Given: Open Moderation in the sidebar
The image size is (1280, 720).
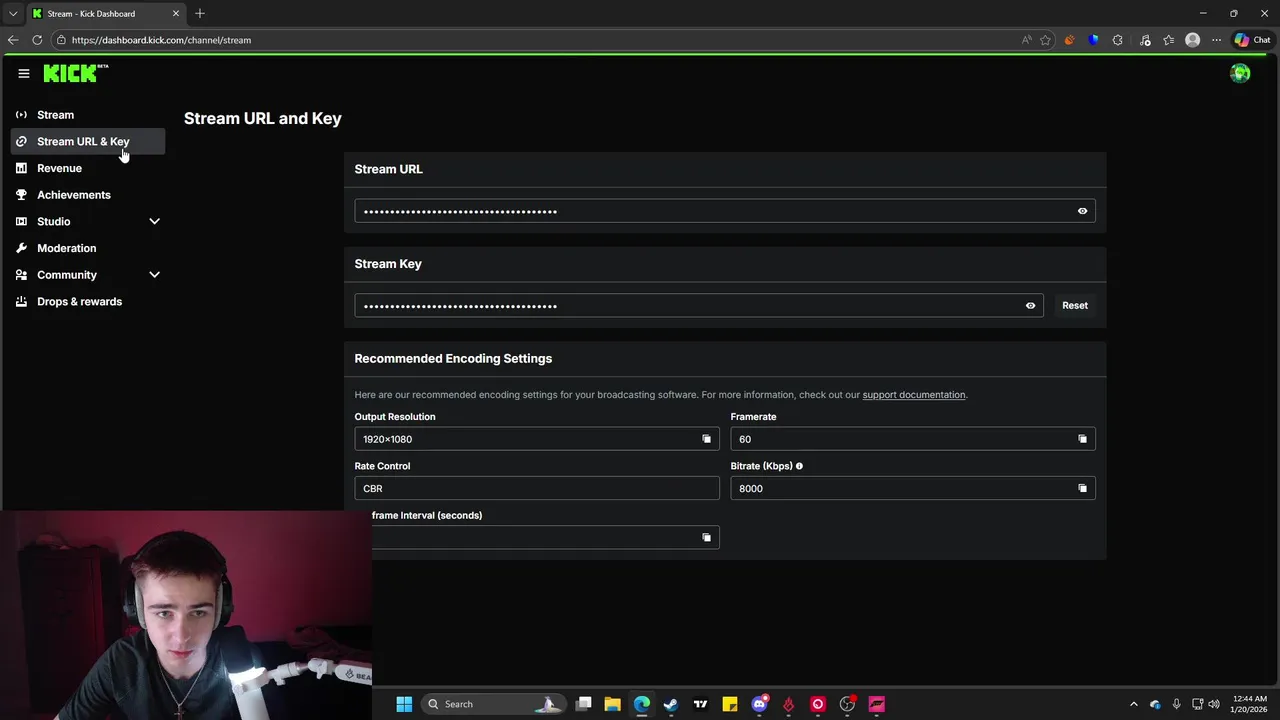Looking at the screenshot, I should tap(88, 248).
